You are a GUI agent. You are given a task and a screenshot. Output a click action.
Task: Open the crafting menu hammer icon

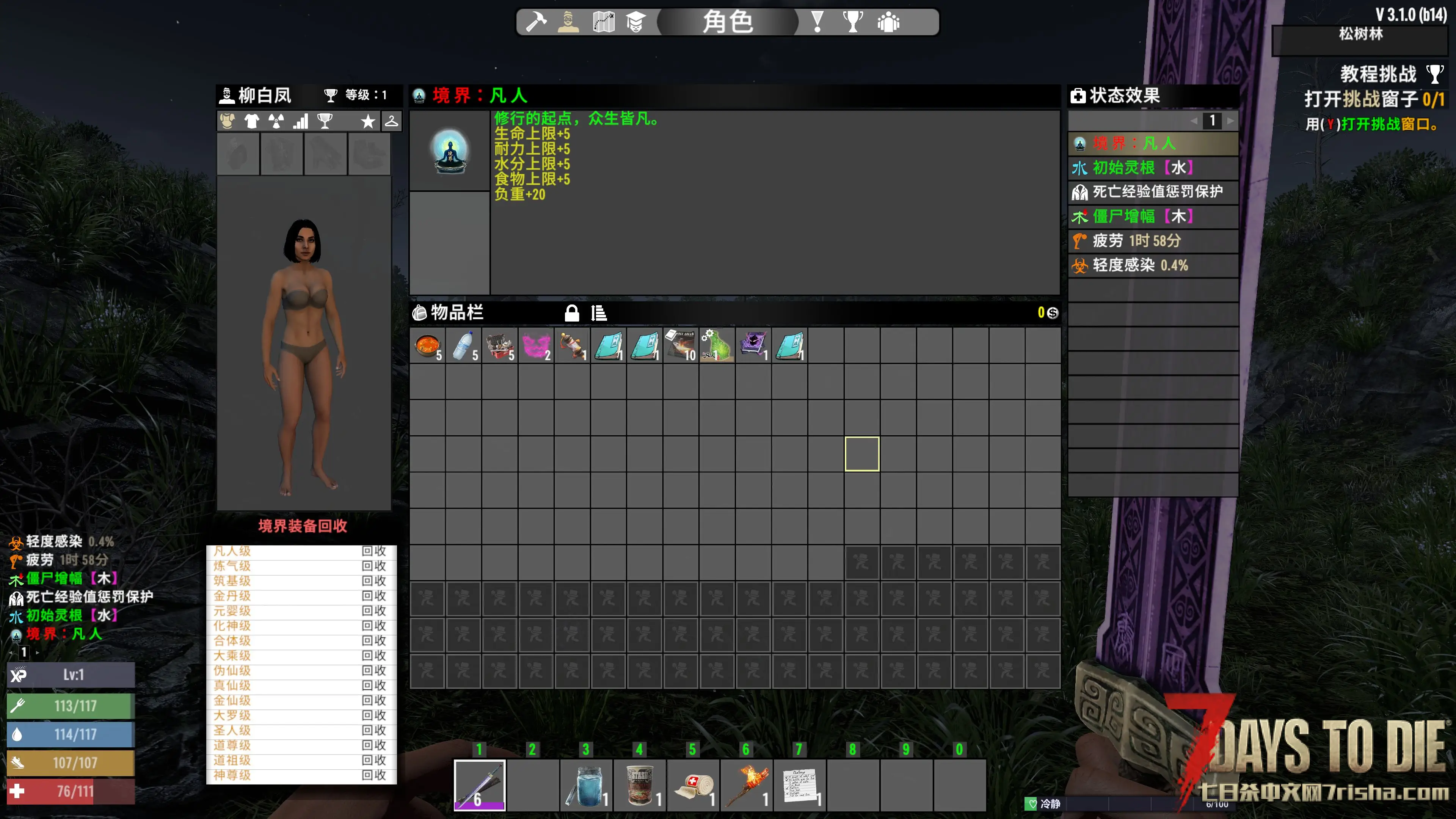point(536,22)
